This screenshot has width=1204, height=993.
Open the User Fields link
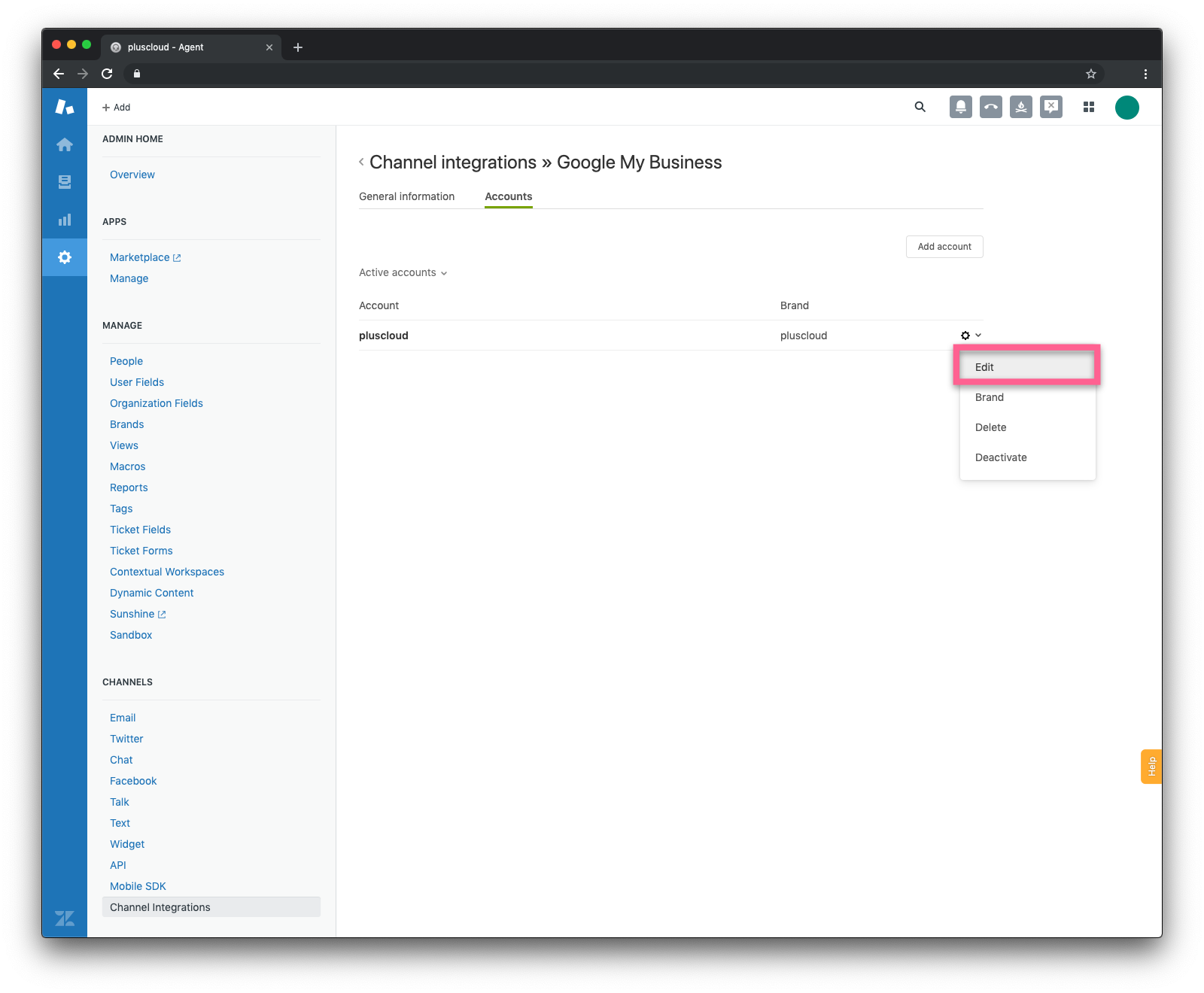(x=137, y=382)
